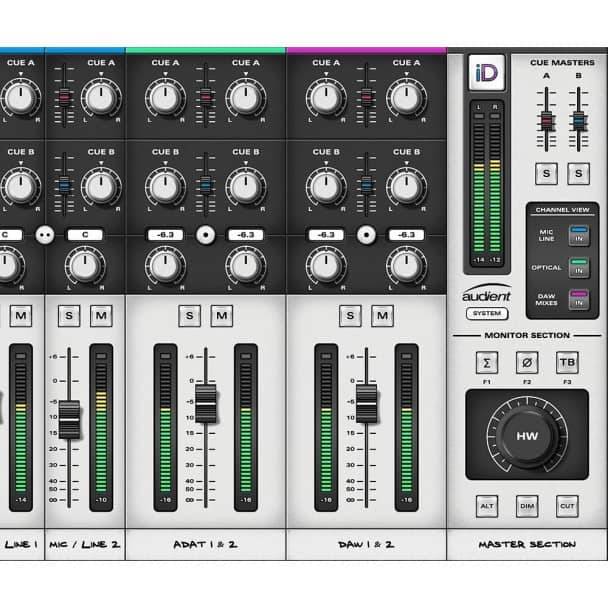Solo the ADAT 1 & 2 channel
The image size is (608, 608).
click(x=189, y=316)
